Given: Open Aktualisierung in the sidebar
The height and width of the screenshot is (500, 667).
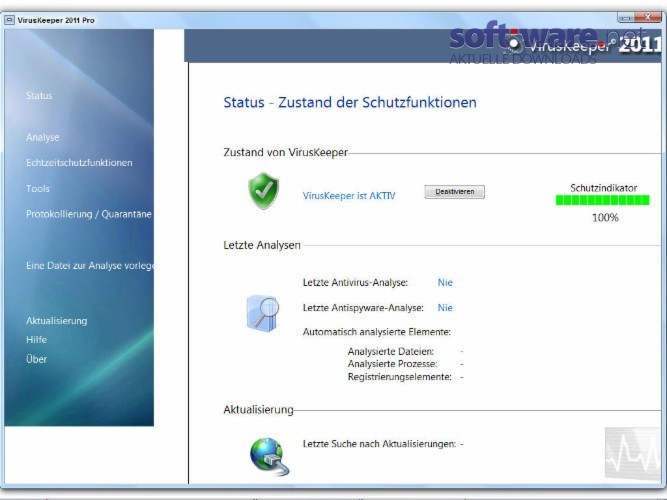Looking at the screenshot, I should 57,321.
